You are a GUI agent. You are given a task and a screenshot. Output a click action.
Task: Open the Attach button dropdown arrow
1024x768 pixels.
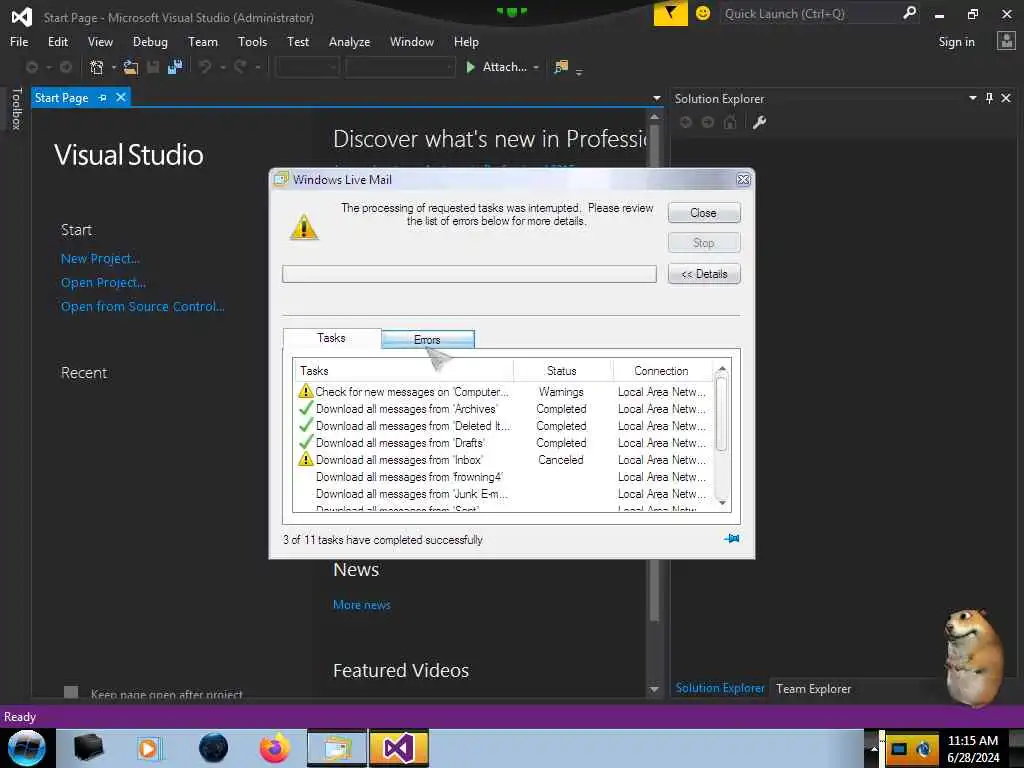(x=536, y=67)
